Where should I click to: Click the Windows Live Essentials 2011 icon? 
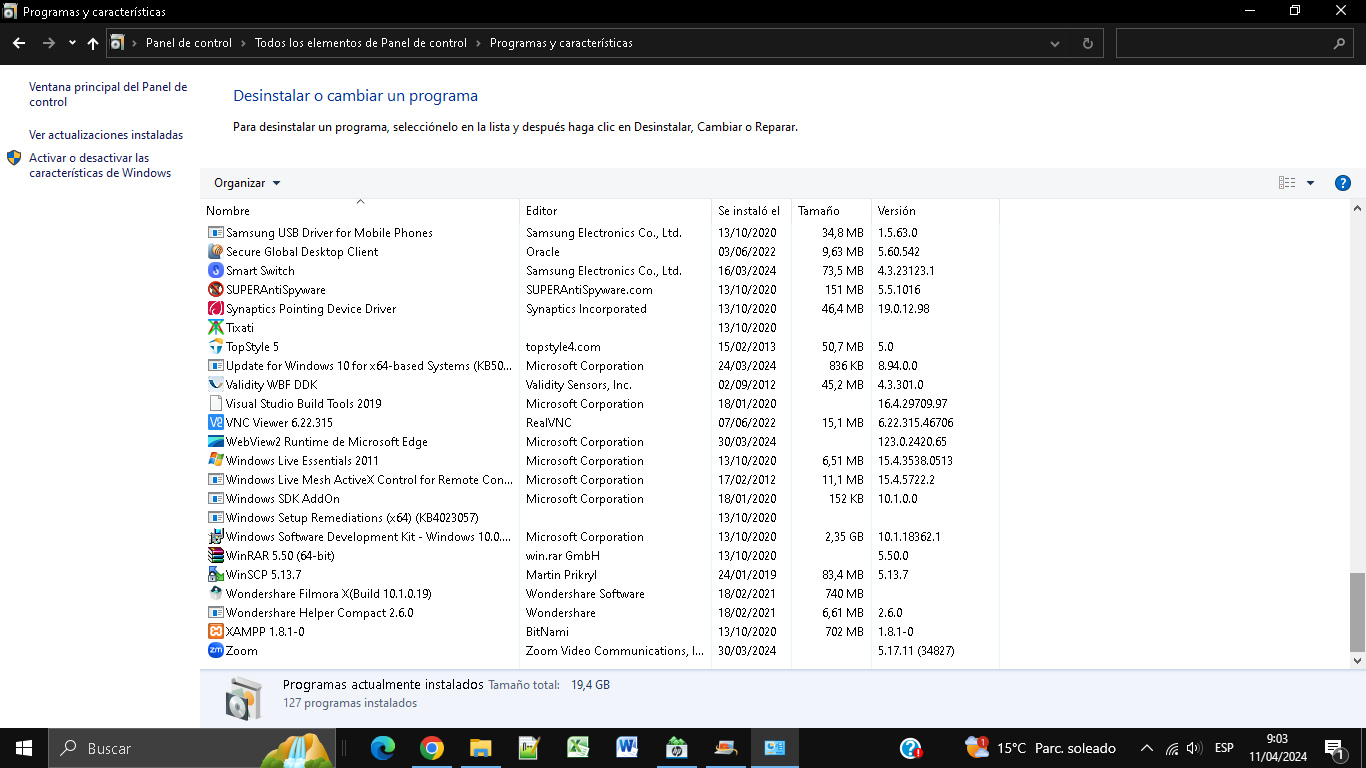(x=215, y=461)
